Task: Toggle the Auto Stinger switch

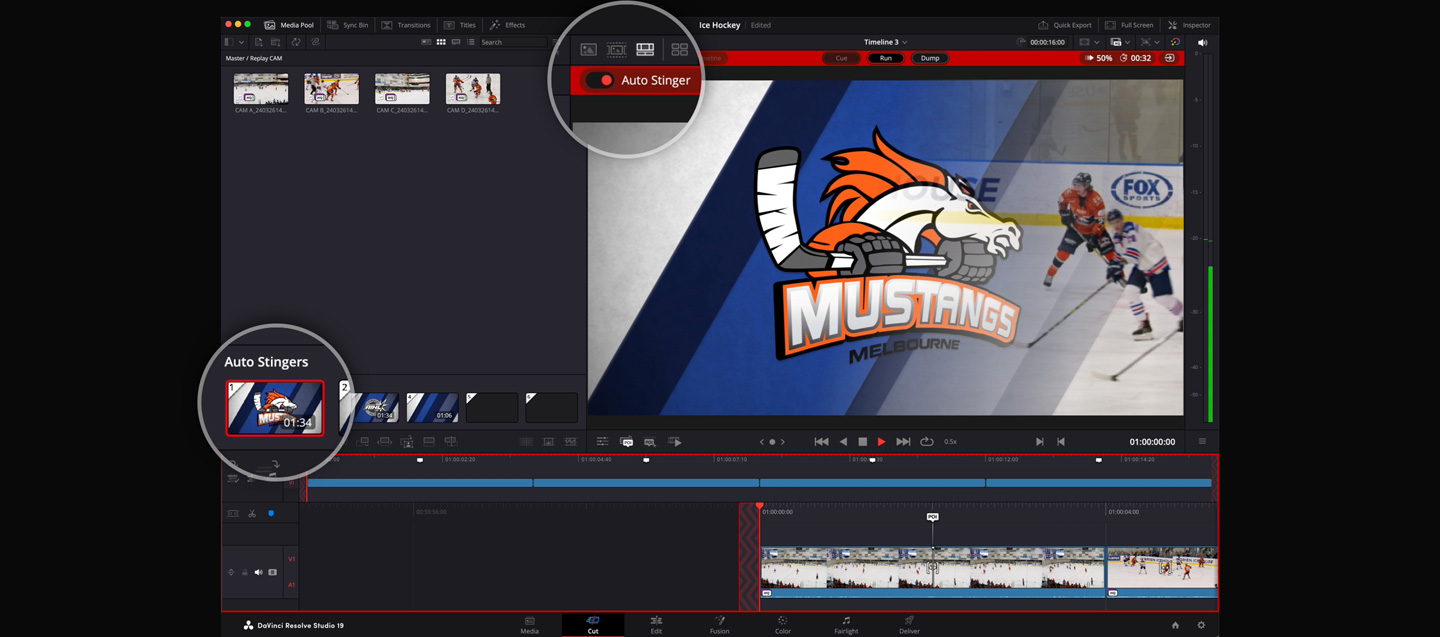Action: (600, 80)
